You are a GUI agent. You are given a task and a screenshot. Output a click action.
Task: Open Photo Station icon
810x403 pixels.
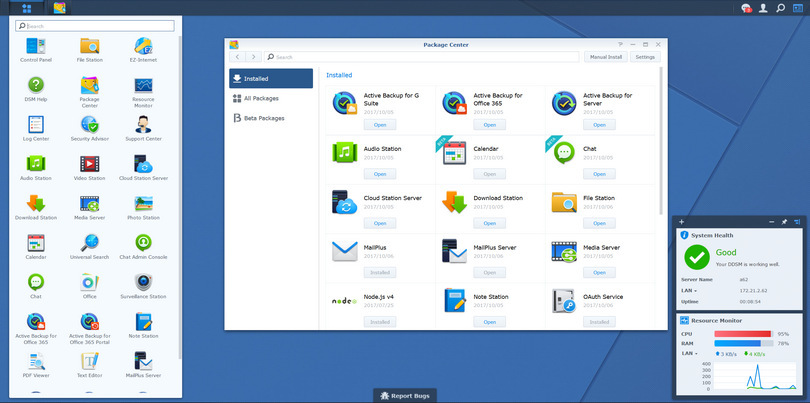click(x=143, y=207)
